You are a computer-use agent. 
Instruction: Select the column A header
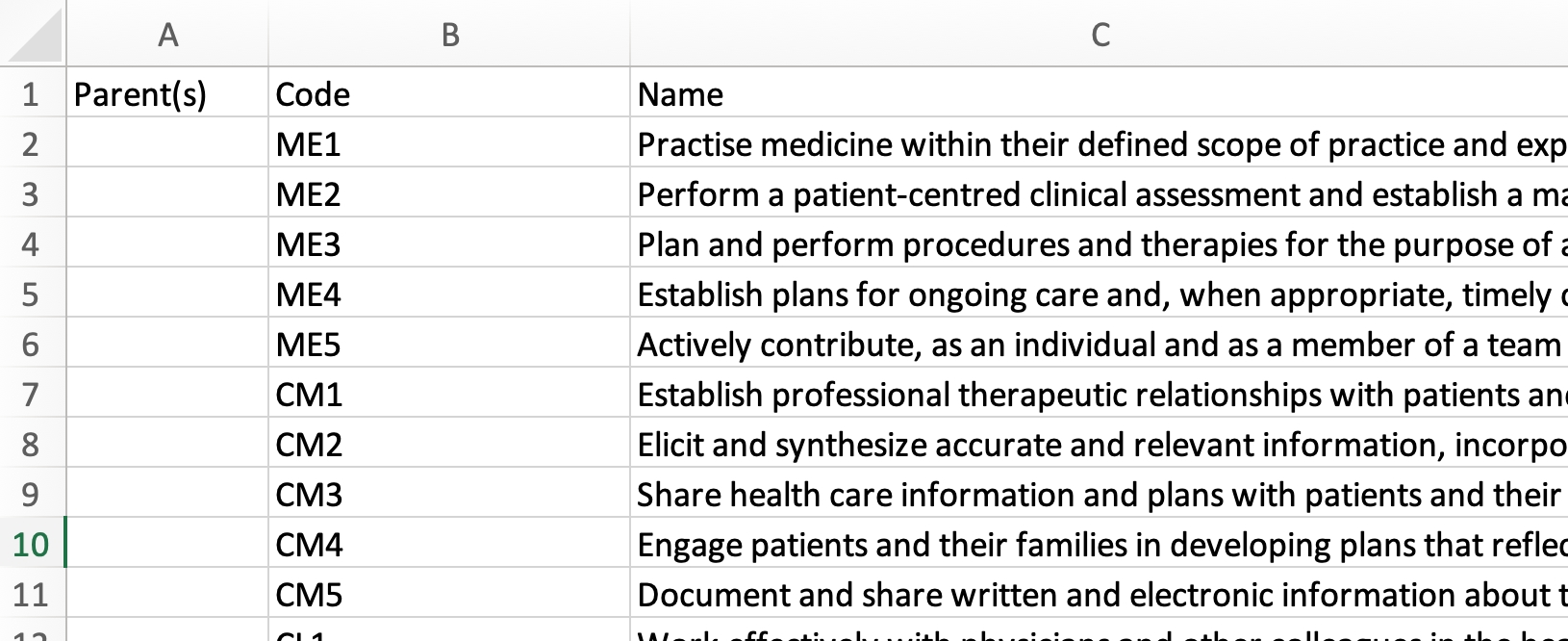(x=167, y=36)
